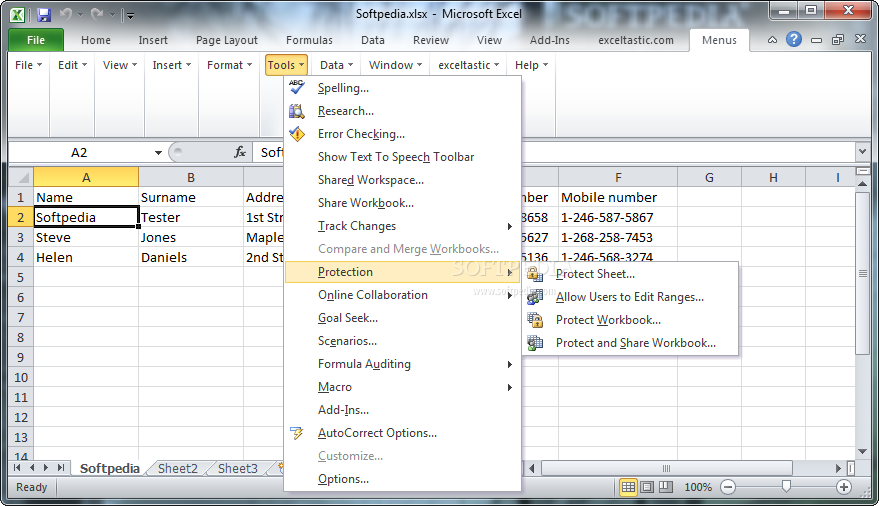Switch to the Page Layout ribbon tab
Screen dimensions: 879x506
coord(226,40)
